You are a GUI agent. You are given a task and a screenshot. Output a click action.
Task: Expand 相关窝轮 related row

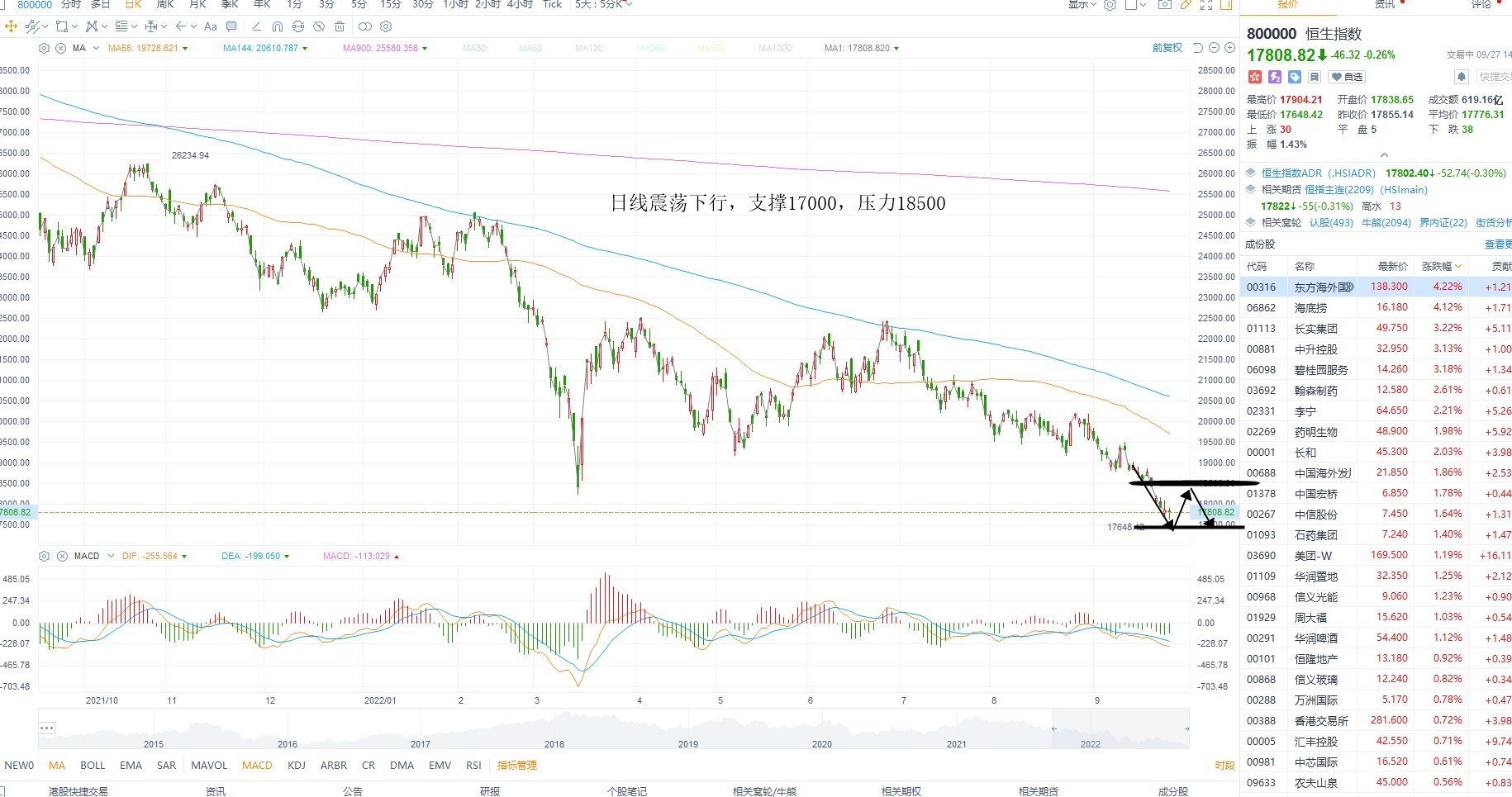(1250, 222)
